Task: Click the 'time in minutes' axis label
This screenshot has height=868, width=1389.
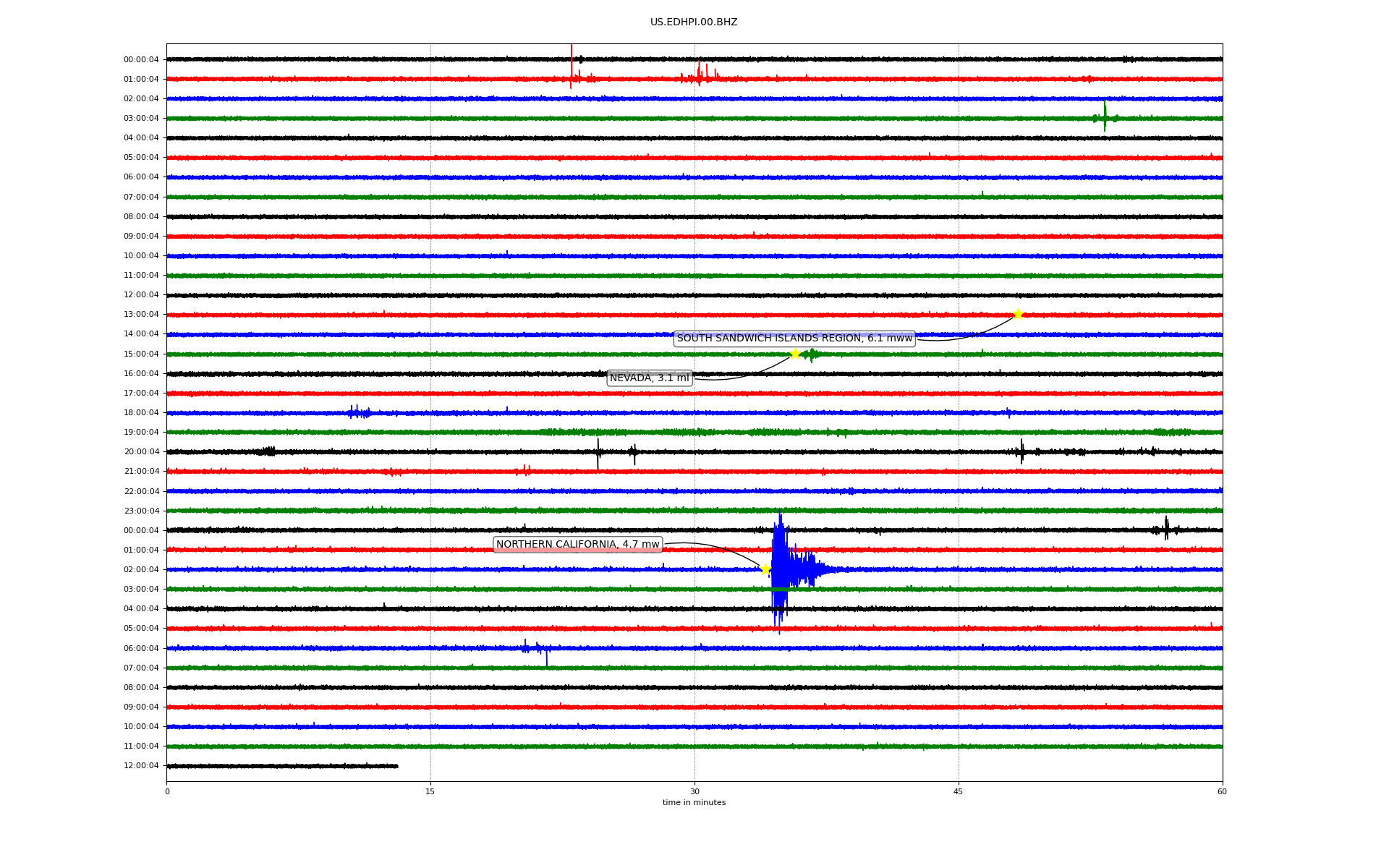Action: point(694,803)
